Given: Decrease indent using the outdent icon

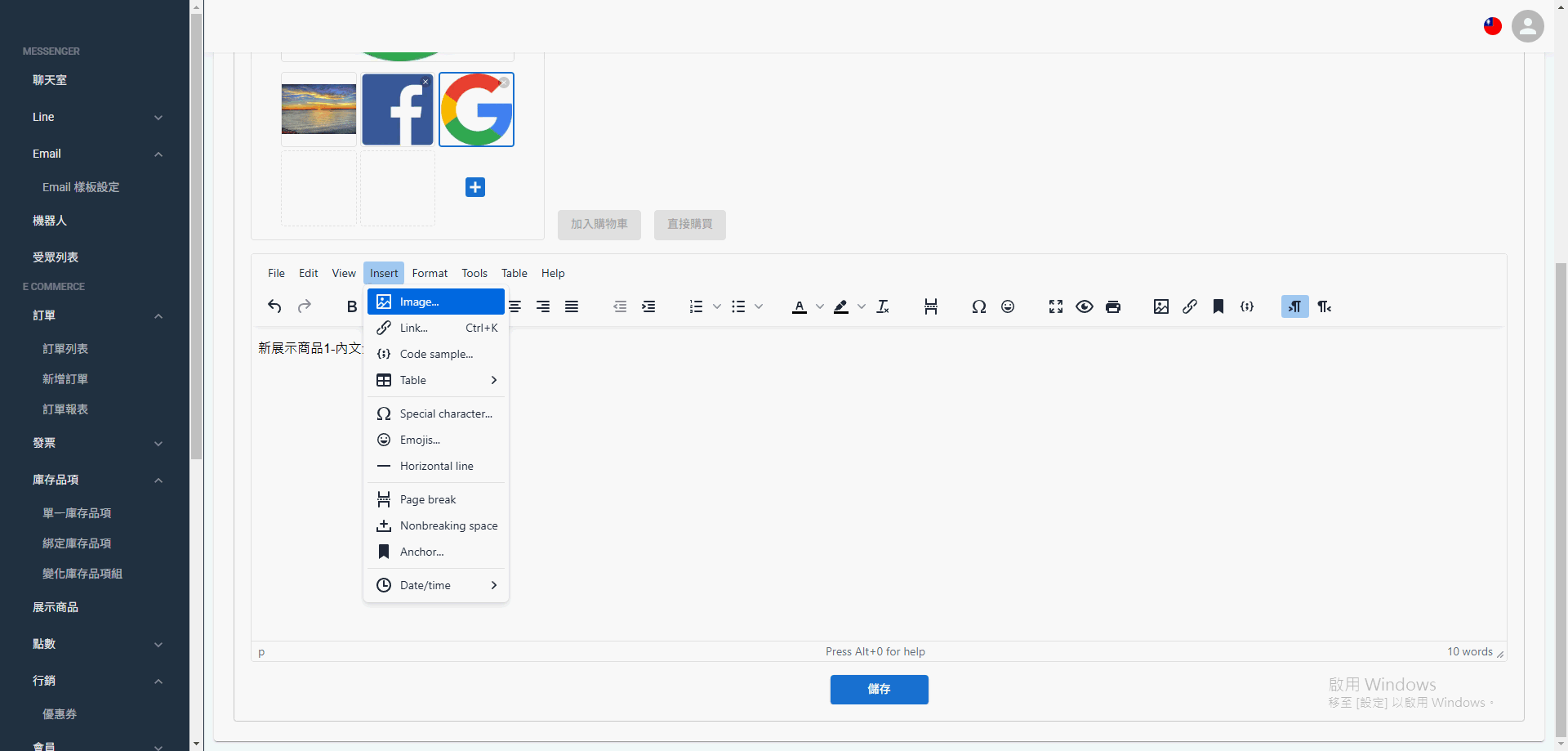Looking at the screenshot, I should [x=620, y=306].
